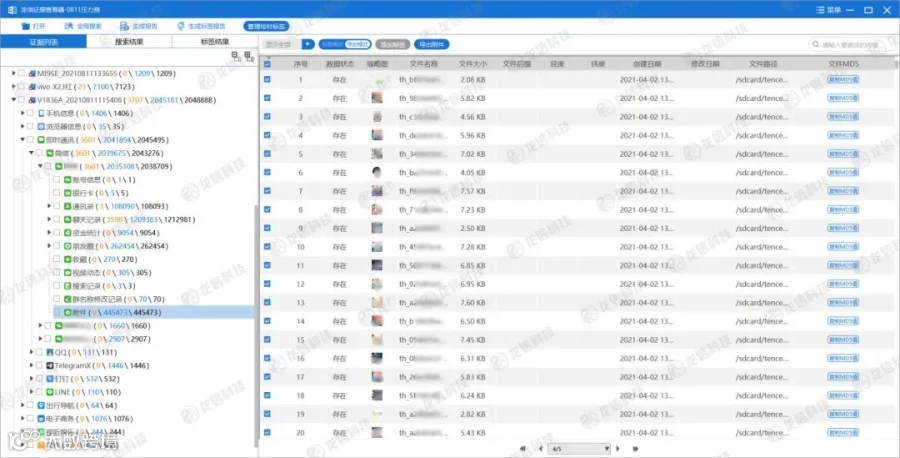
Task: Jump to the last page
Action: 635,448
